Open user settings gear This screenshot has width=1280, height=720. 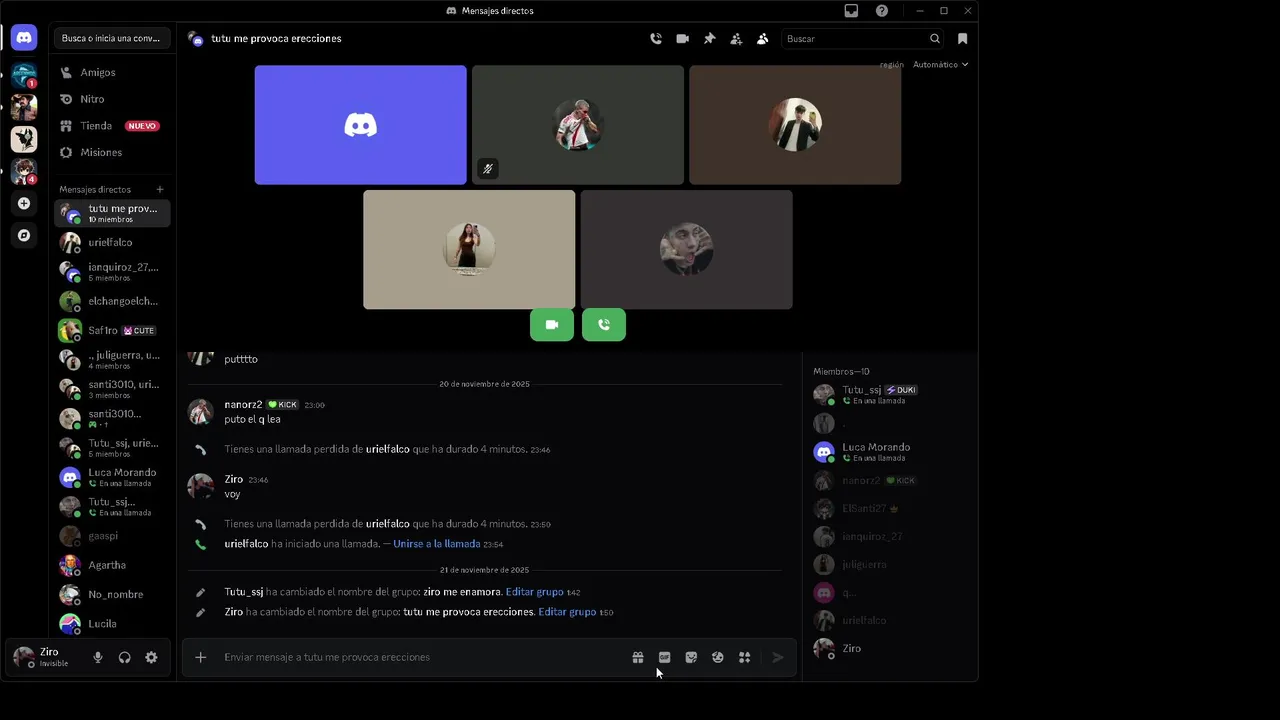tap(151, 658)
